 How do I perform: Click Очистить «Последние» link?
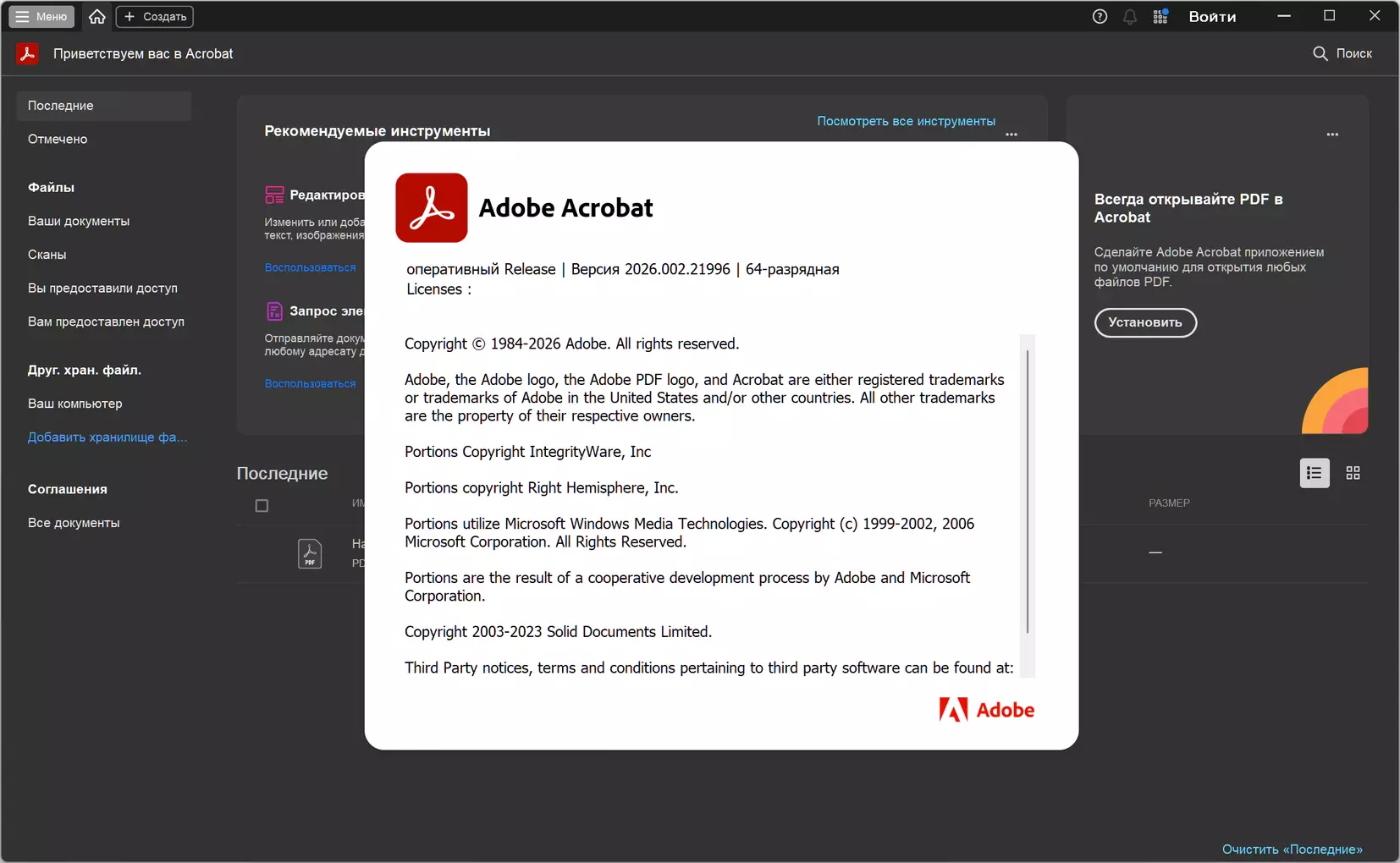[1293, 849]
